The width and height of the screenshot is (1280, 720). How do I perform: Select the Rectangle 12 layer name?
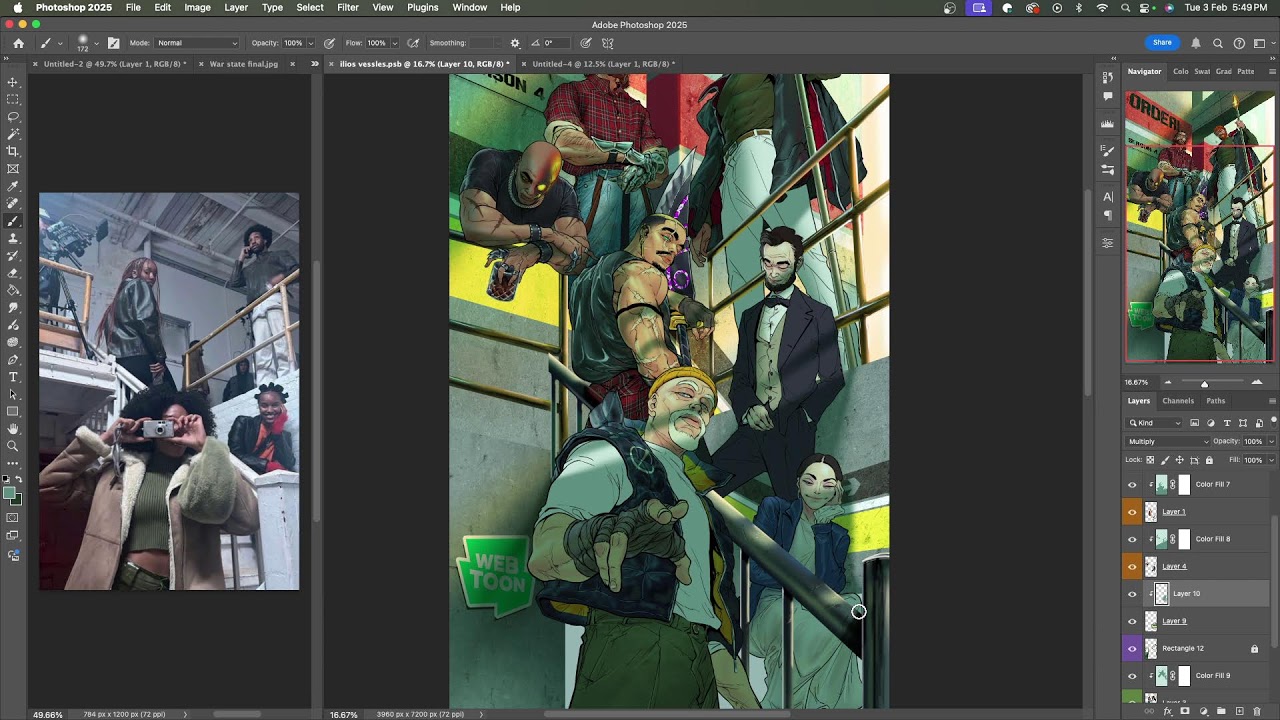click(1183, 648)
